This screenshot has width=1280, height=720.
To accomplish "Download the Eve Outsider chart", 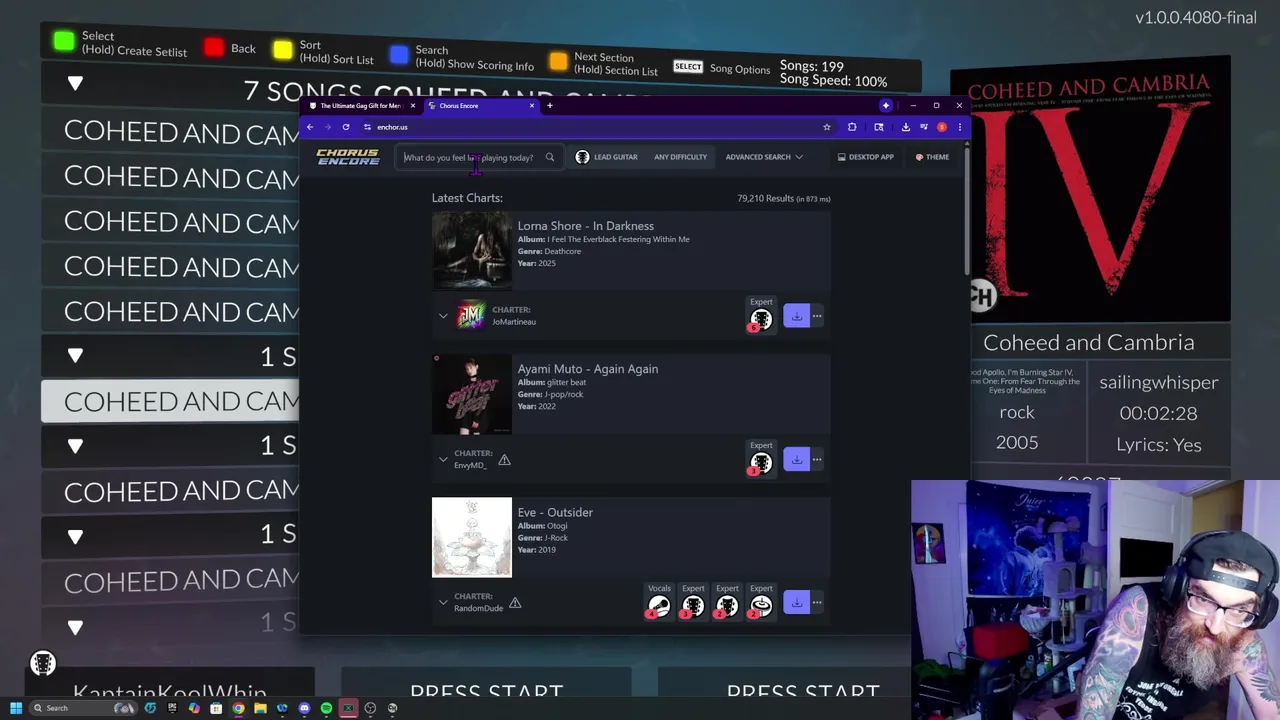I will point(796,603).
